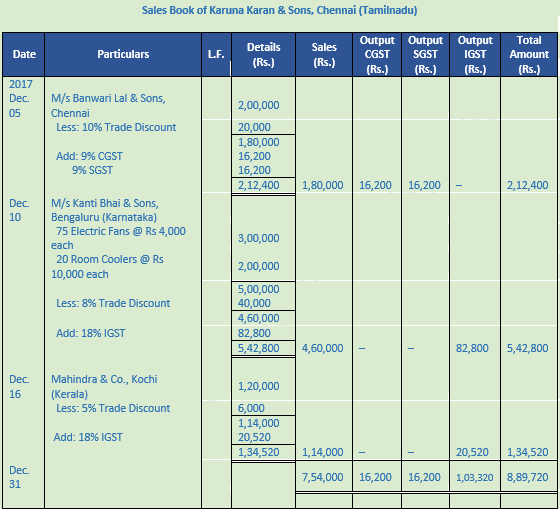Select the M/s Kanti Bhai & Sons entry
This screenshot has height=509, width=560.
[105, 210]
